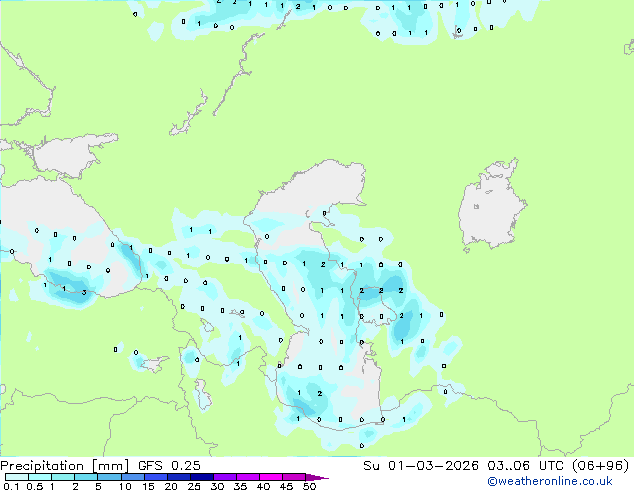
Task: Click the precipitation value '3' on the map
Action: [84, 292]
